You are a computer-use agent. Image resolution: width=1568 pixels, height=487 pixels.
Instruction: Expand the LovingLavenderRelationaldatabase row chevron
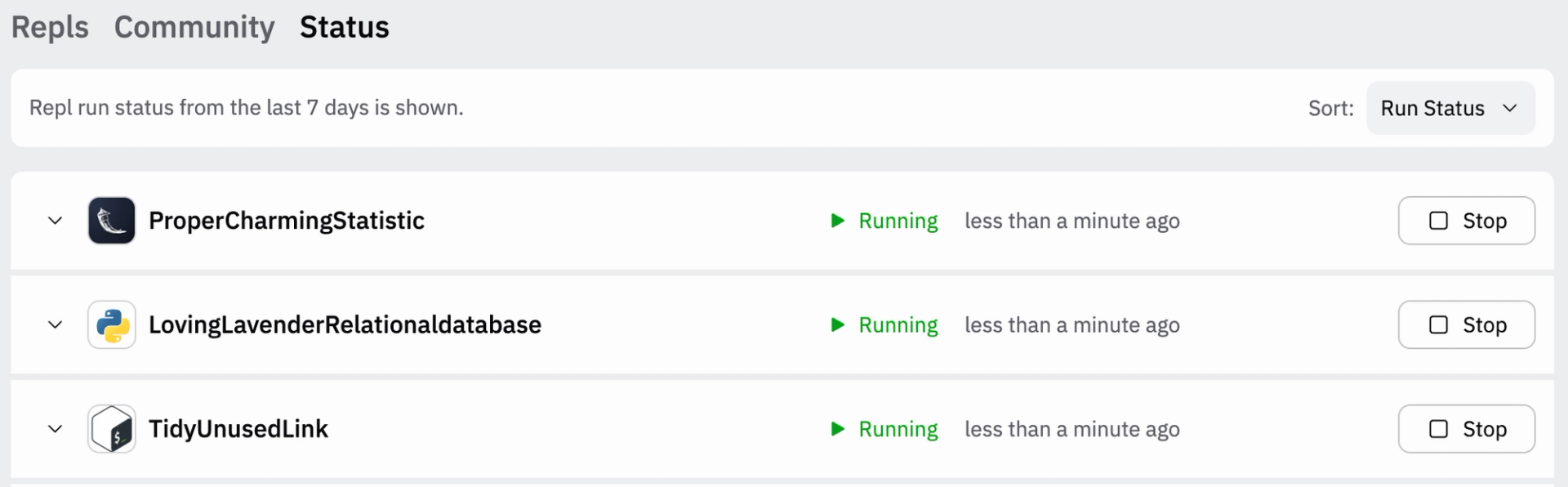tap(55, 325)
